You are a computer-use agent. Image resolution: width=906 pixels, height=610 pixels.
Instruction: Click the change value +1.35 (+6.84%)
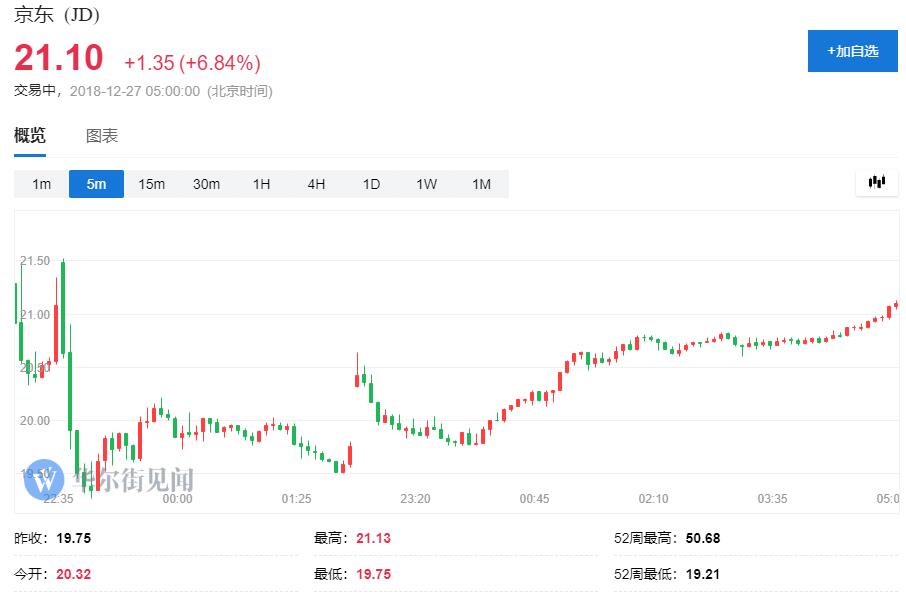pos(192,62)
